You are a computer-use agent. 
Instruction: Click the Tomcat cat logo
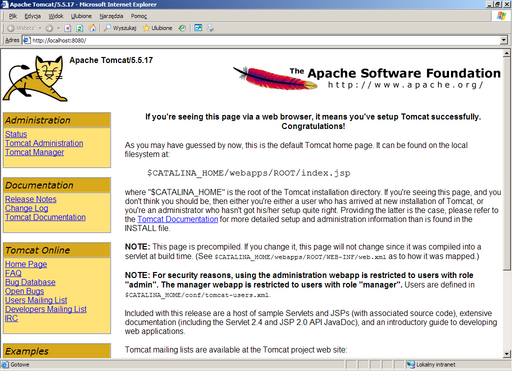tap(35, 79)
